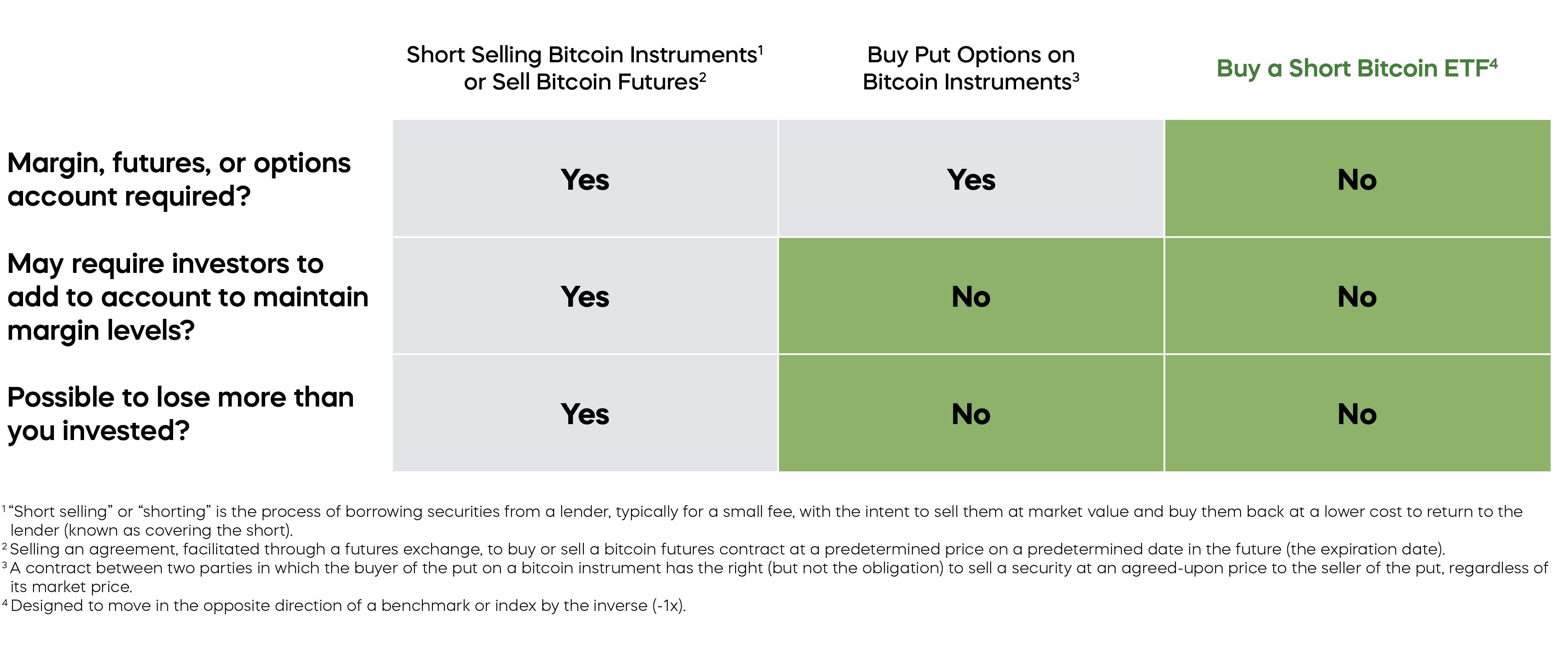Click footnote 4 about inverse (-1x) benchmark
This screenshot has height=651, width=1568.
click(347, 605)
